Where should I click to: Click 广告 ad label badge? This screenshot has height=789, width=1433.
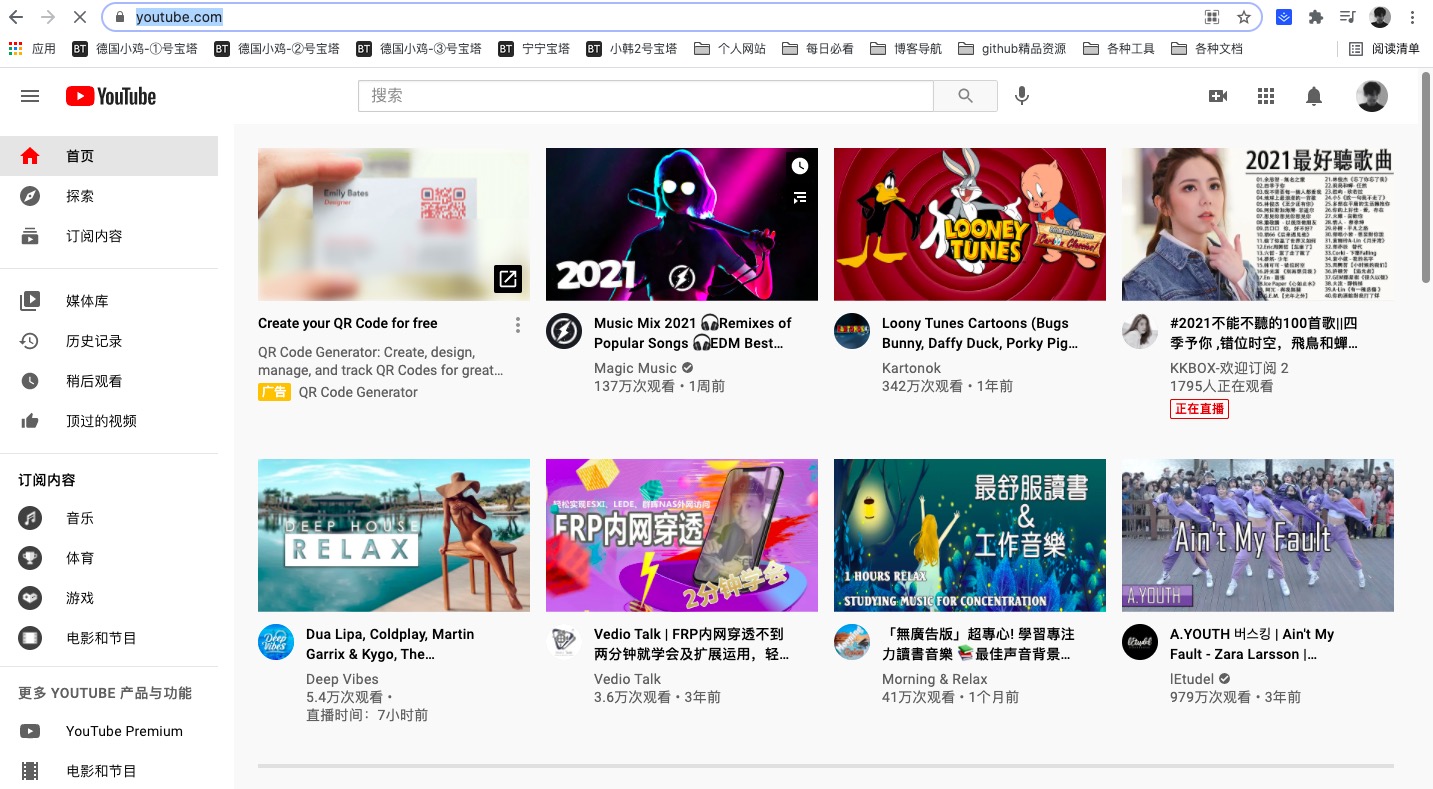(274, 392)
